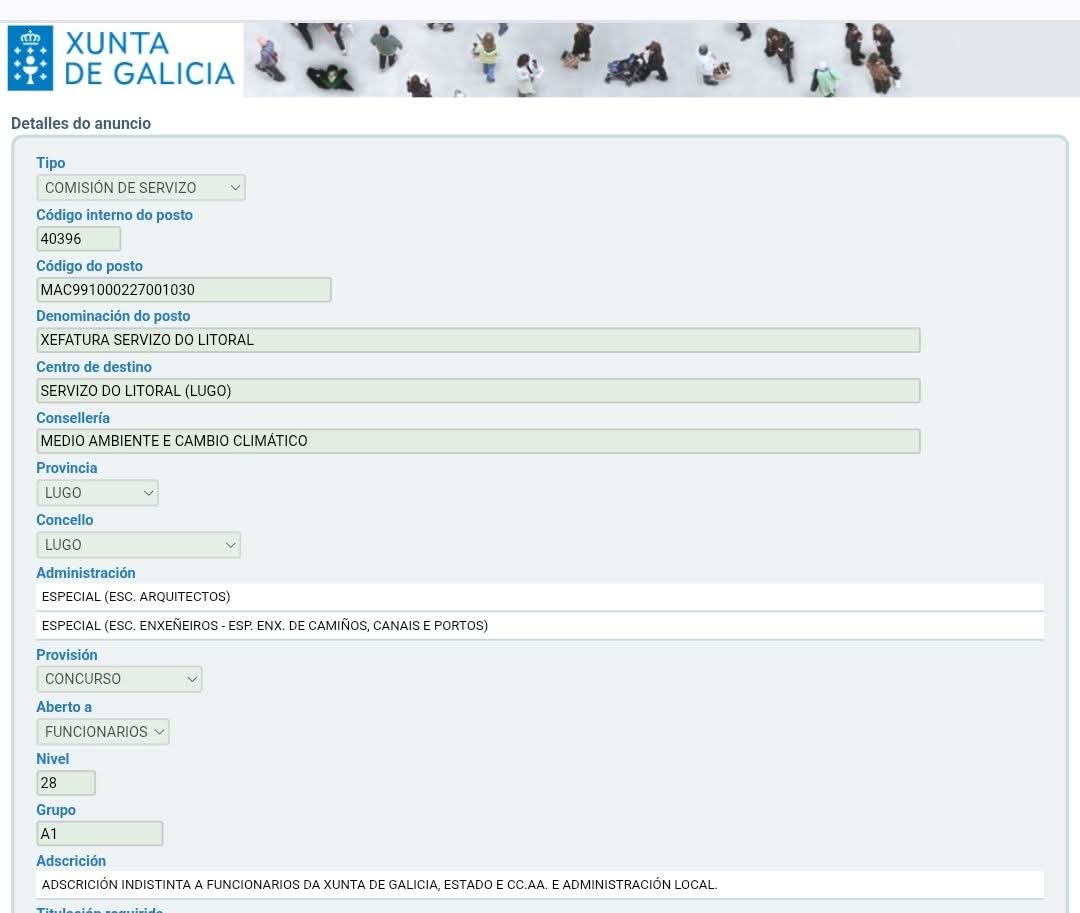The width and height of the screenshot is (1080, 913).
Task: Click the Adscrición label
Action: pyautogui.click(x=71, y=861)
